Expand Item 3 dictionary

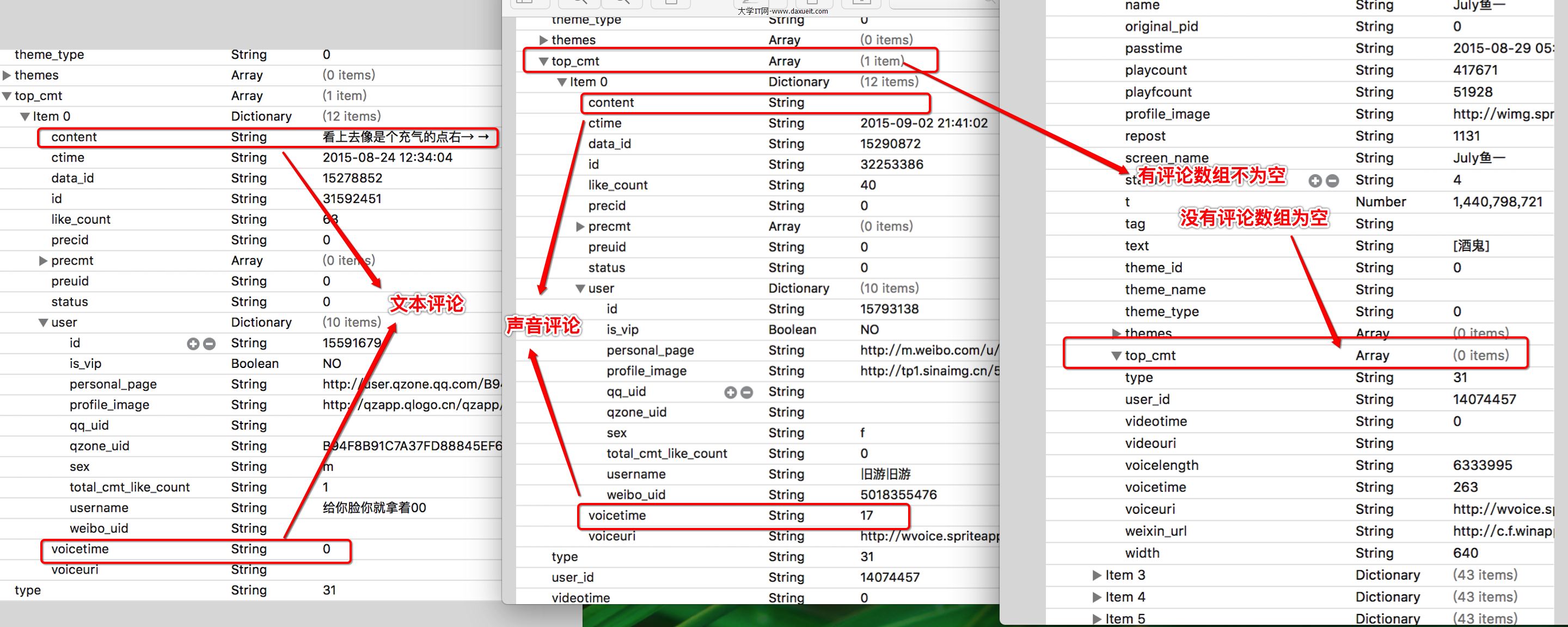(1097, 575)
